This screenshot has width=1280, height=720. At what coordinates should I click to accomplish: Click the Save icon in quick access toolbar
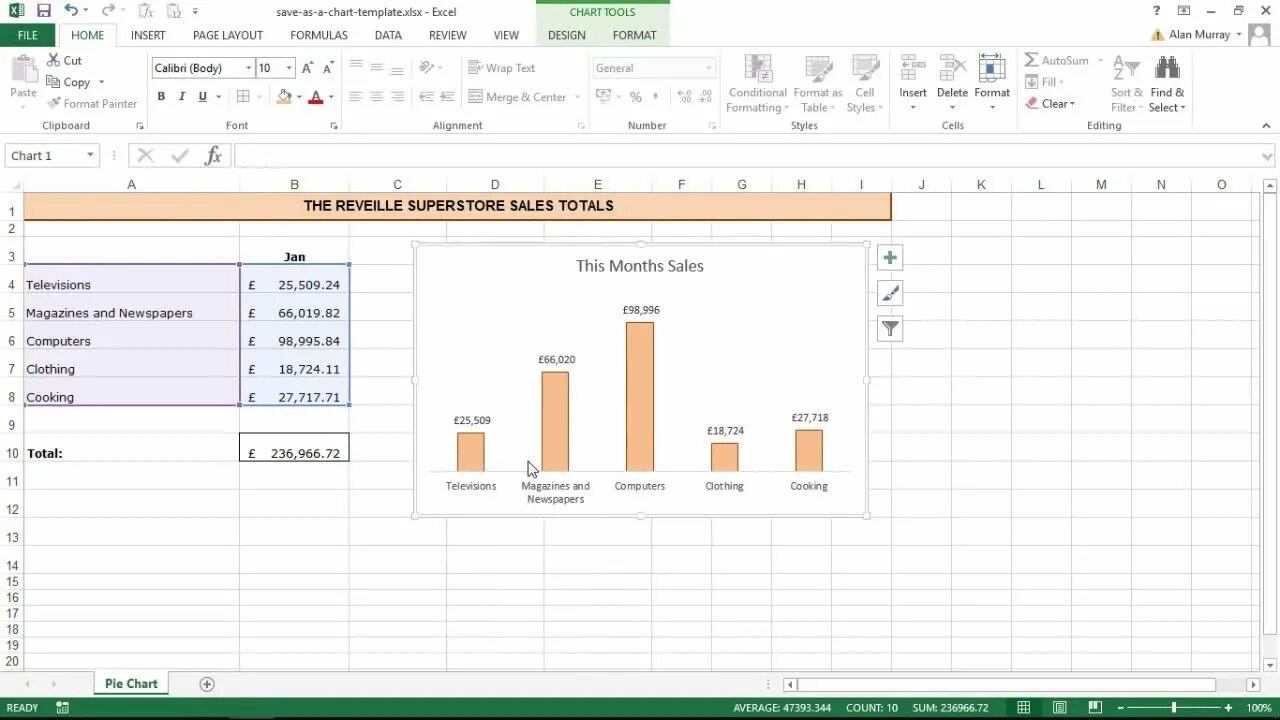tap(43, 11)
